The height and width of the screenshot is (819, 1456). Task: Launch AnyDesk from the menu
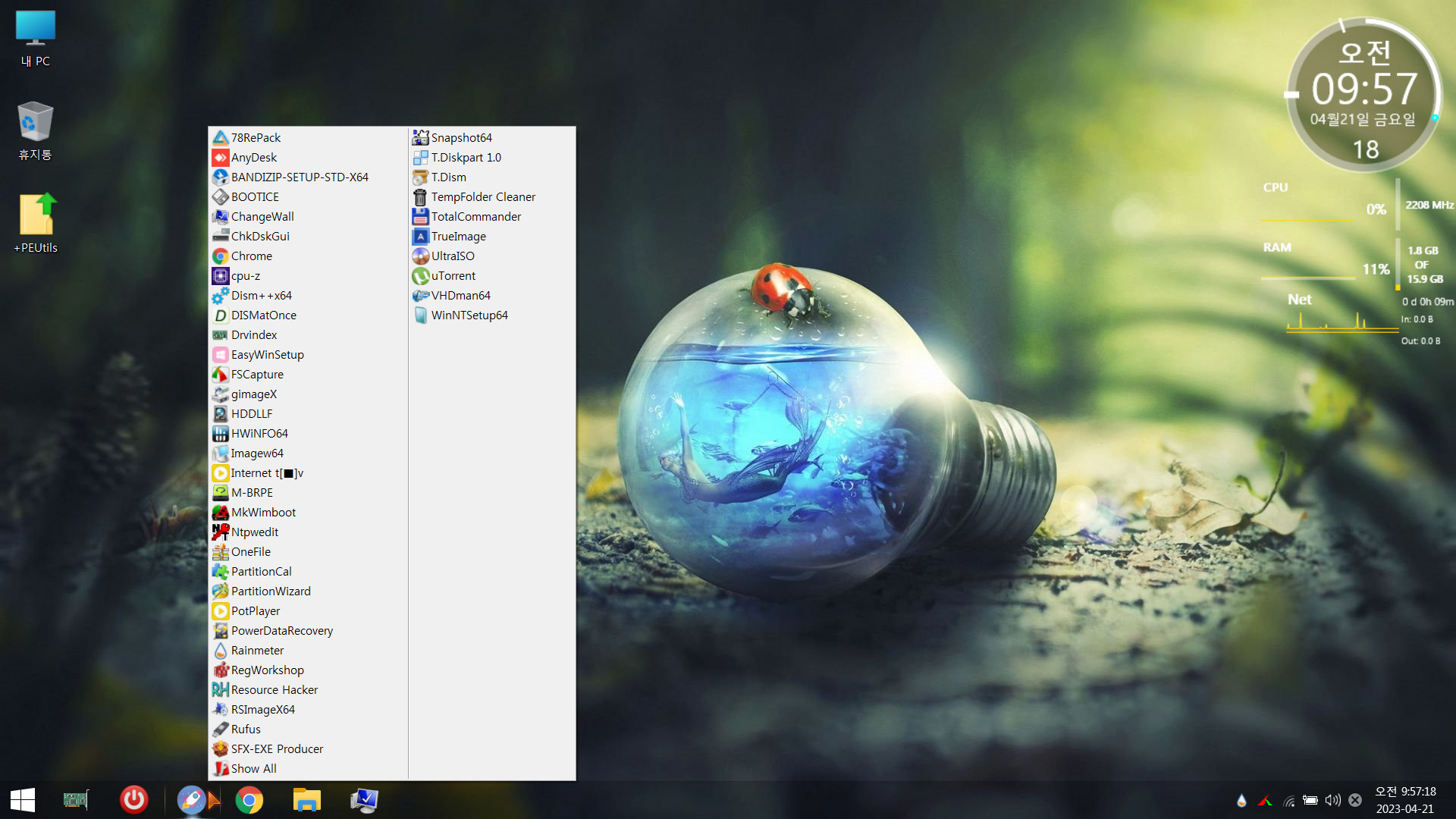tap(309, 157)
